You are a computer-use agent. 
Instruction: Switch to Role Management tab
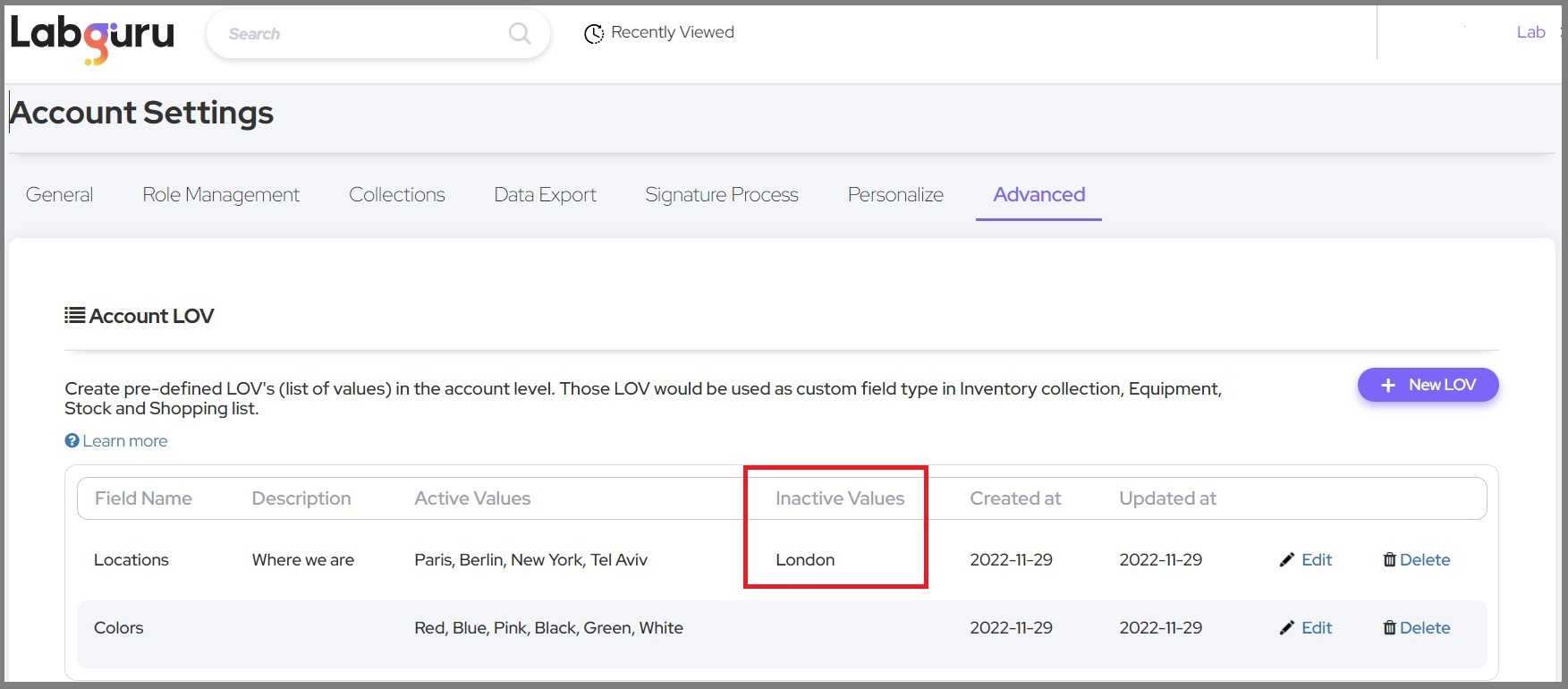pyautogui.click(x=221, y=195)
